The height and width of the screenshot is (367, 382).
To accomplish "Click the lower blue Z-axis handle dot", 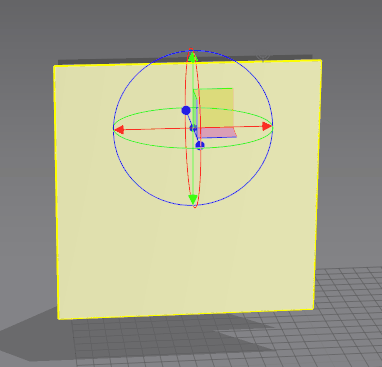I will pos(200,145).
